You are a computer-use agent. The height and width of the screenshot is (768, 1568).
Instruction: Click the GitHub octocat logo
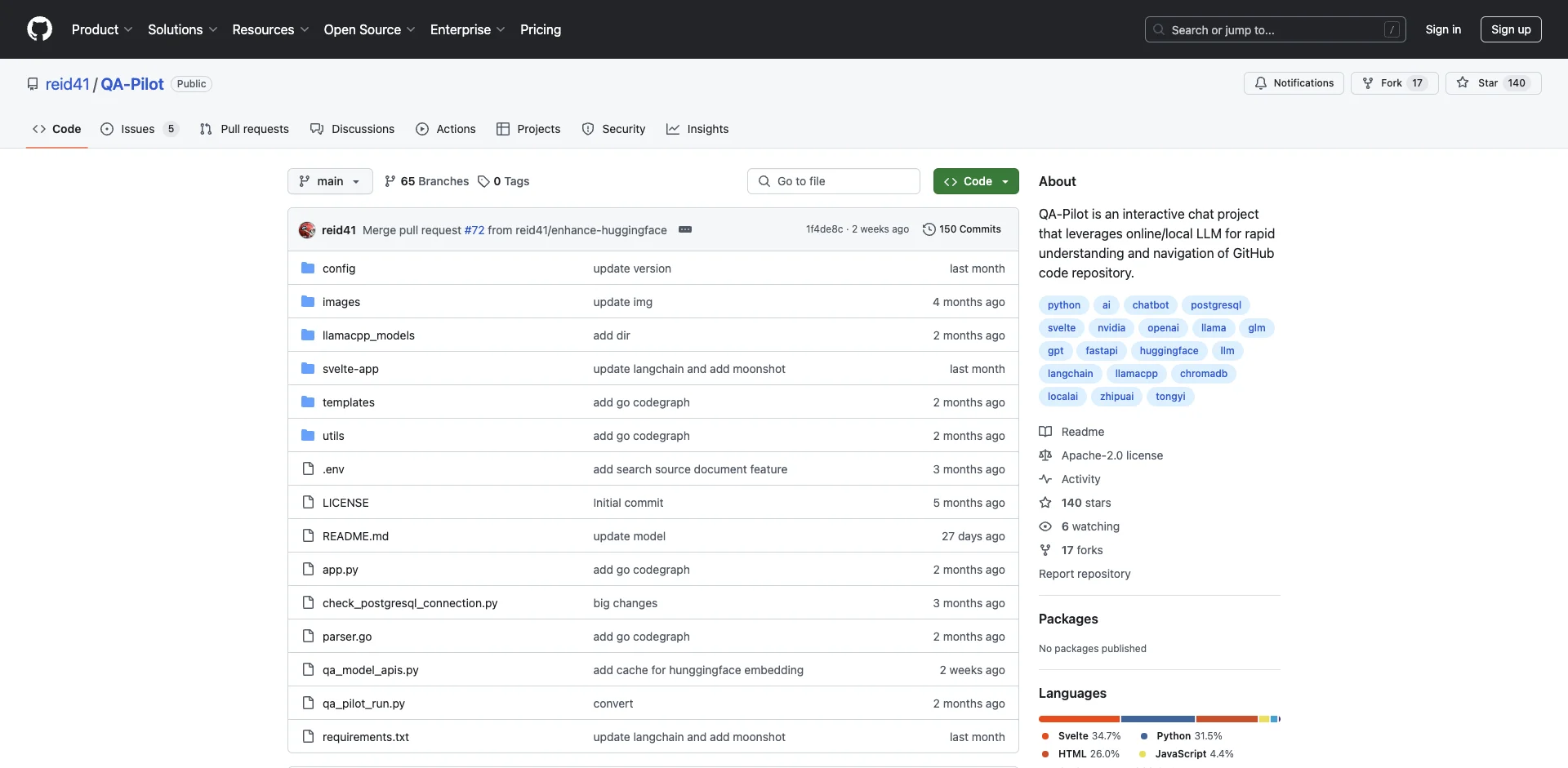pyautogui.click(x=39, y=29)
